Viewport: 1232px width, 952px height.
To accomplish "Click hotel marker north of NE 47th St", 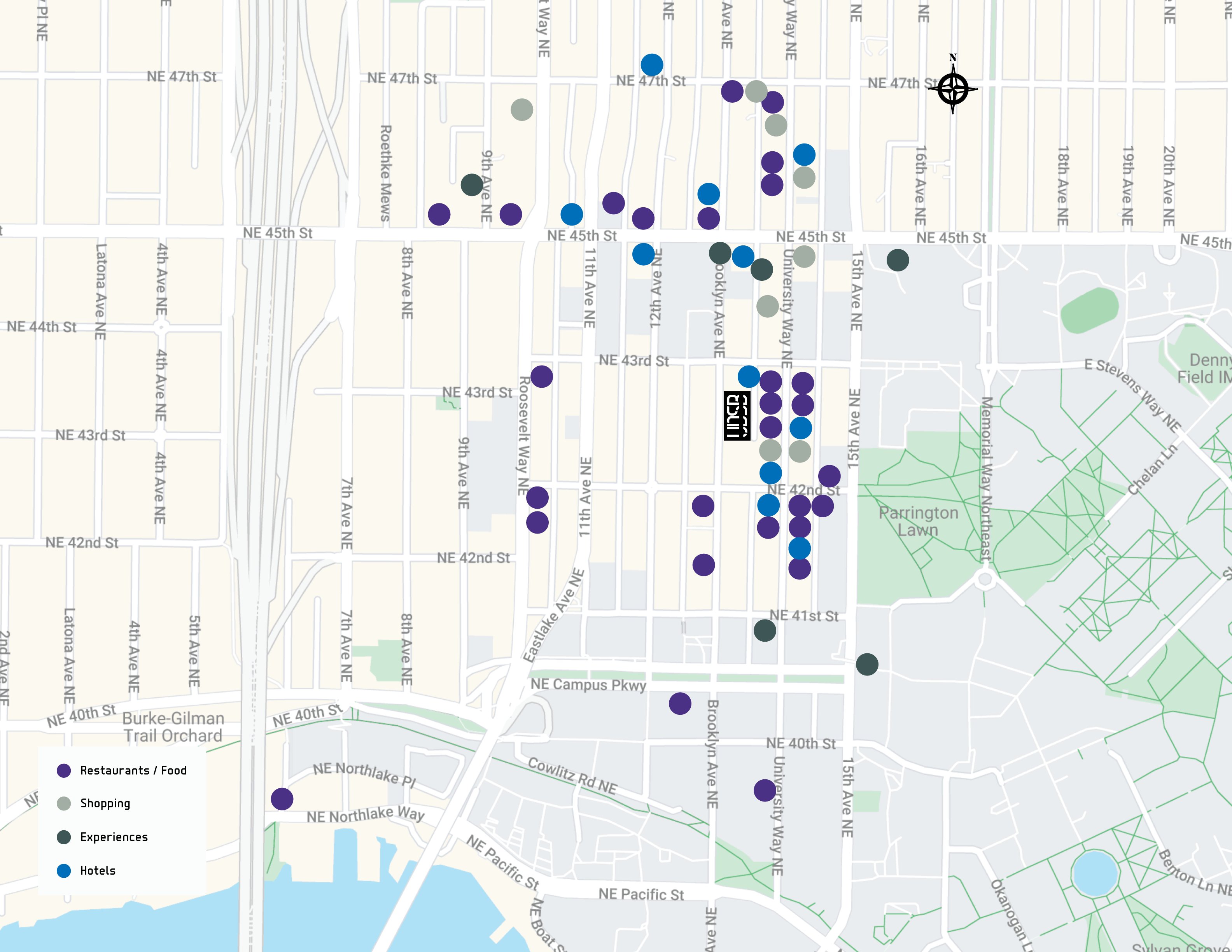I will pyautogui.click(x=651, y=65).
